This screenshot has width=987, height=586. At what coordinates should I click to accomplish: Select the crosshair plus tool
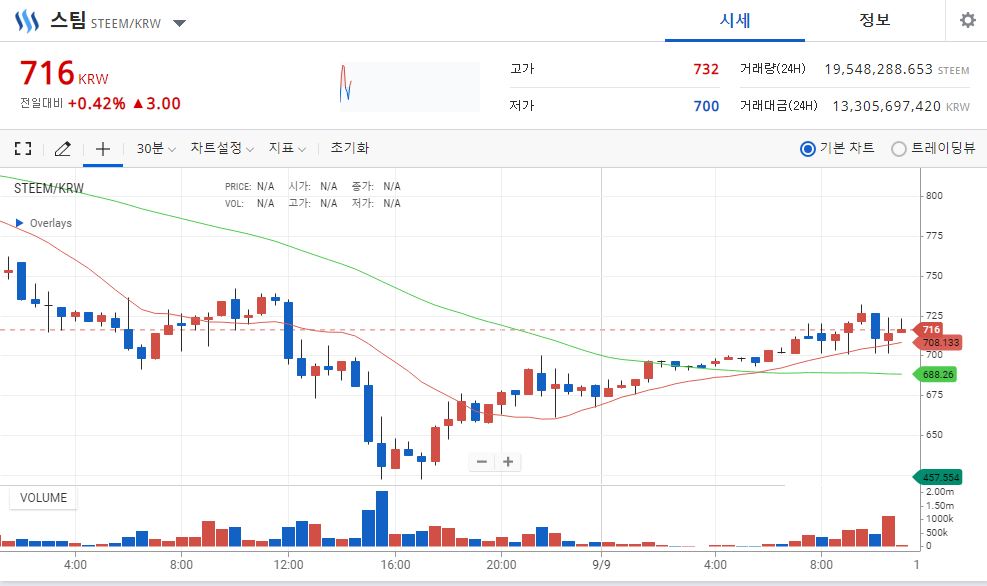click(x=103, y=149)
